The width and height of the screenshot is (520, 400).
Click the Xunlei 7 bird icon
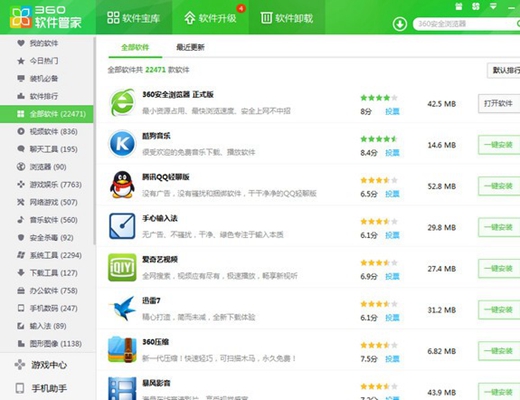pos(122,309)
